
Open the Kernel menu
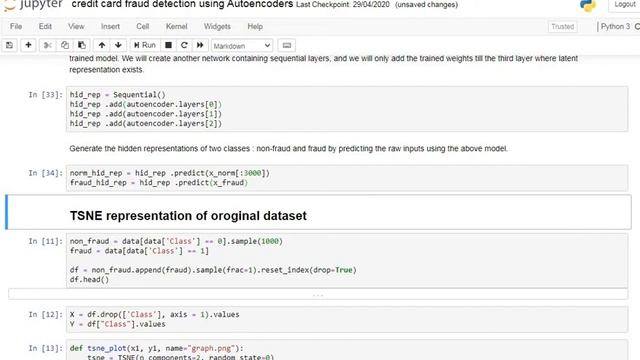176,27
